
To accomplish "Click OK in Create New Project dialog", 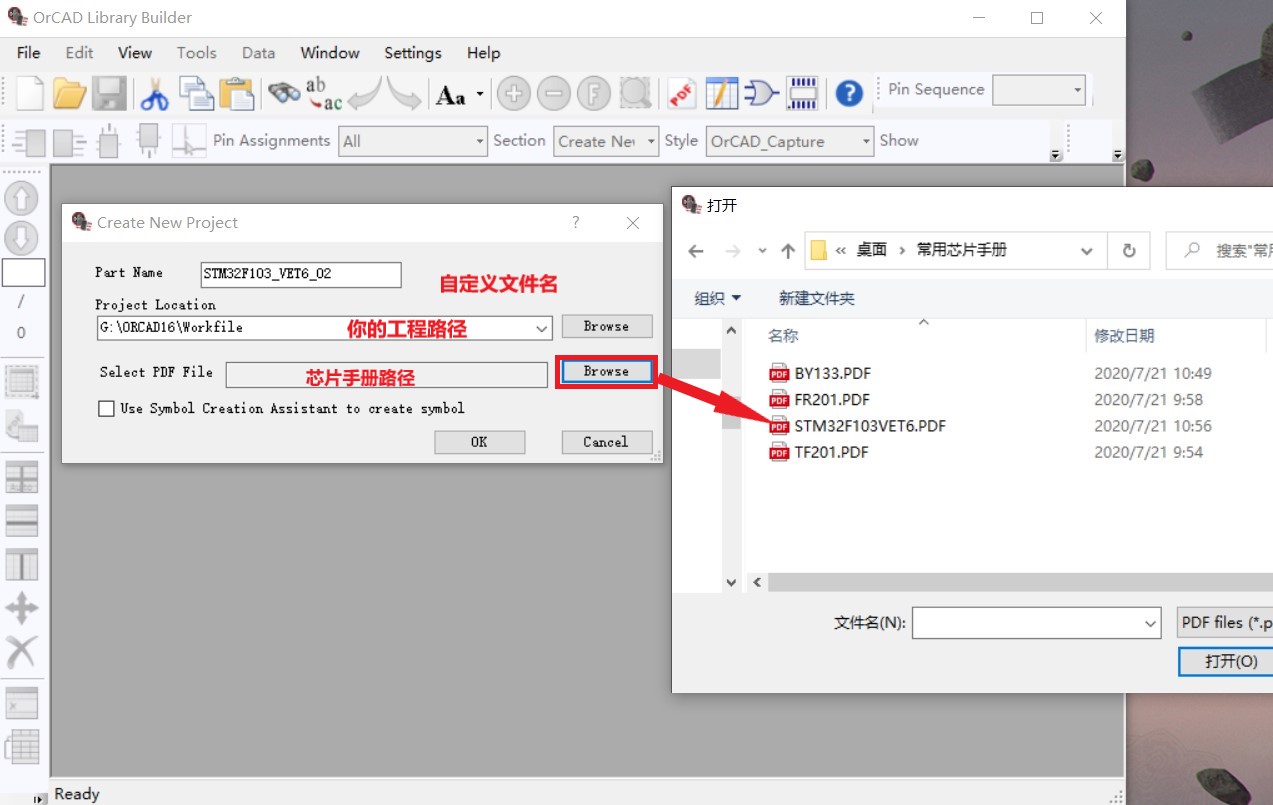I will [479, 441].
